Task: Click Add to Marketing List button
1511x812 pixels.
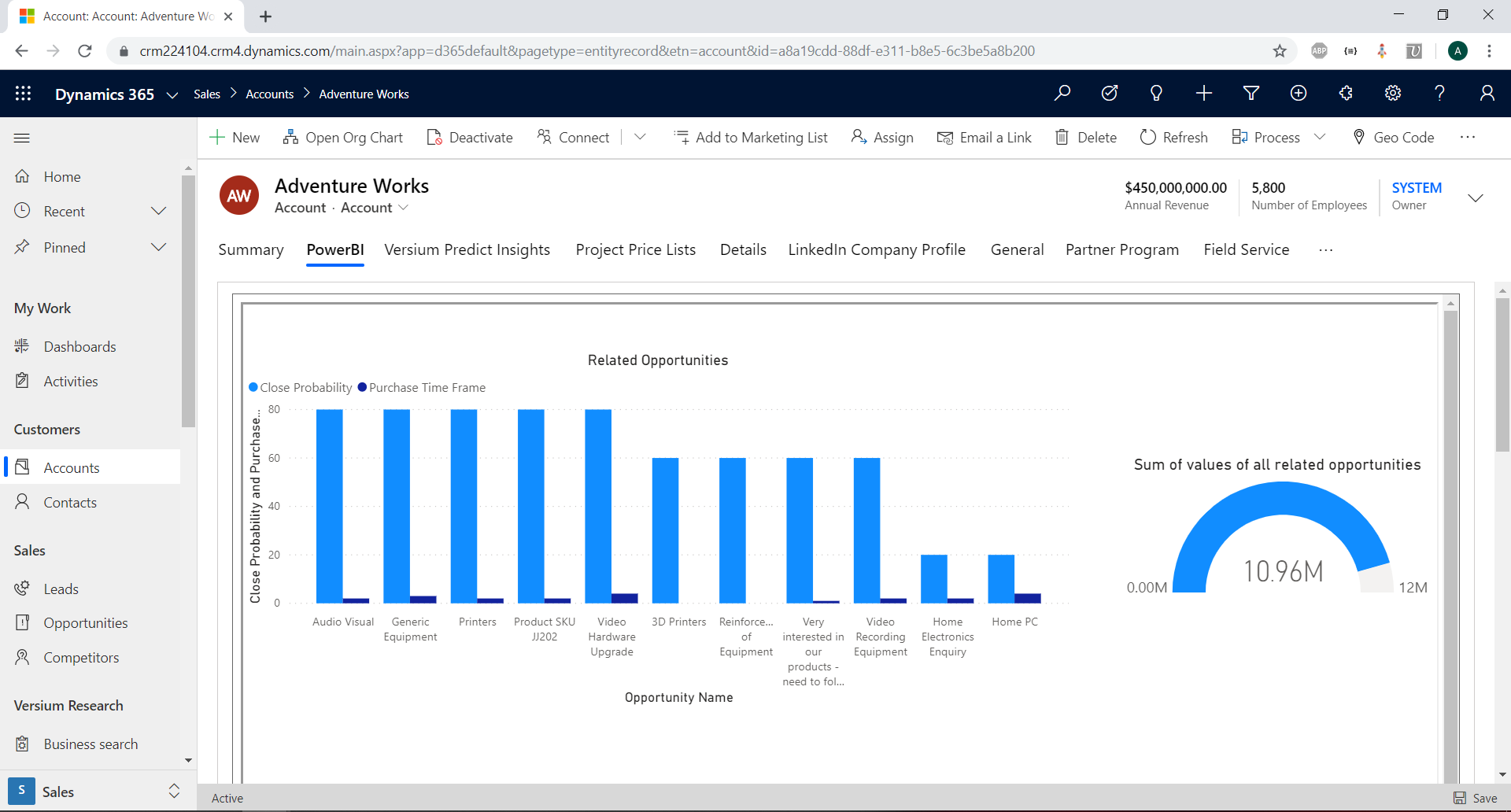Action: click(752, 137)
